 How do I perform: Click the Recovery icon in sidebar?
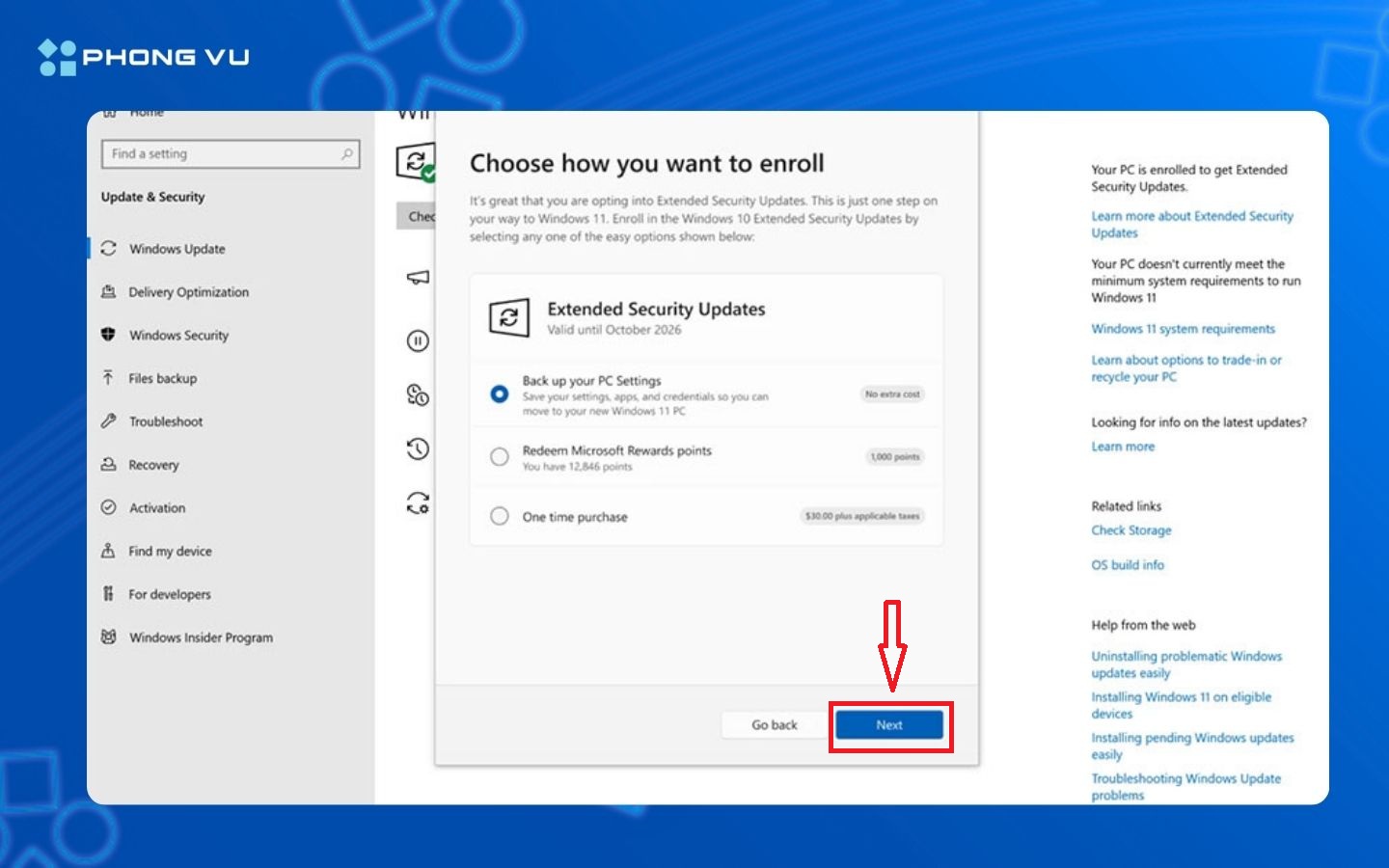(x=108, y=464)
